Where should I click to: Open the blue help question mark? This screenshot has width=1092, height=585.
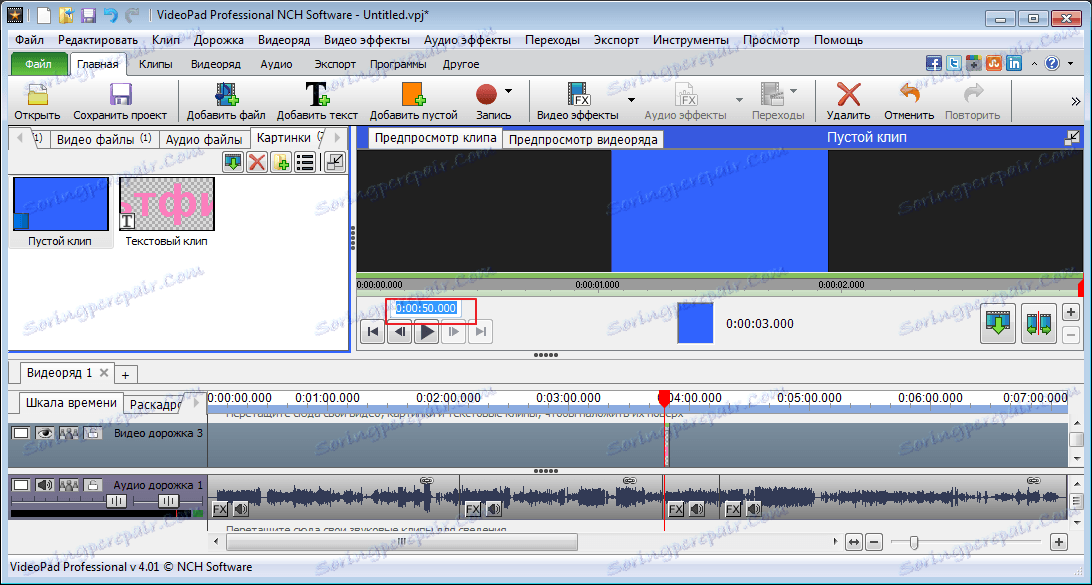(1052, 63)
